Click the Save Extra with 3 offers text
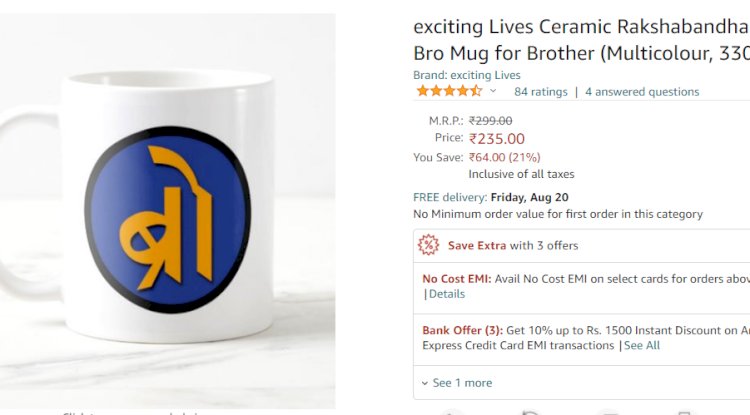Image resolution: width=750 pixels, height=415 pixels. [513, 245]
